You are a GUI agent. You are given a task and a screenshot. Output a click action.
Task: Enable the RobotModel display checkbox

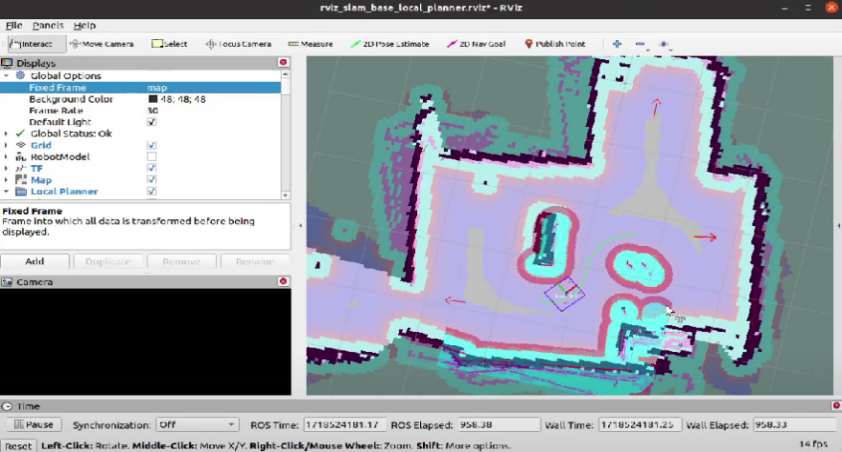point(152,157)
